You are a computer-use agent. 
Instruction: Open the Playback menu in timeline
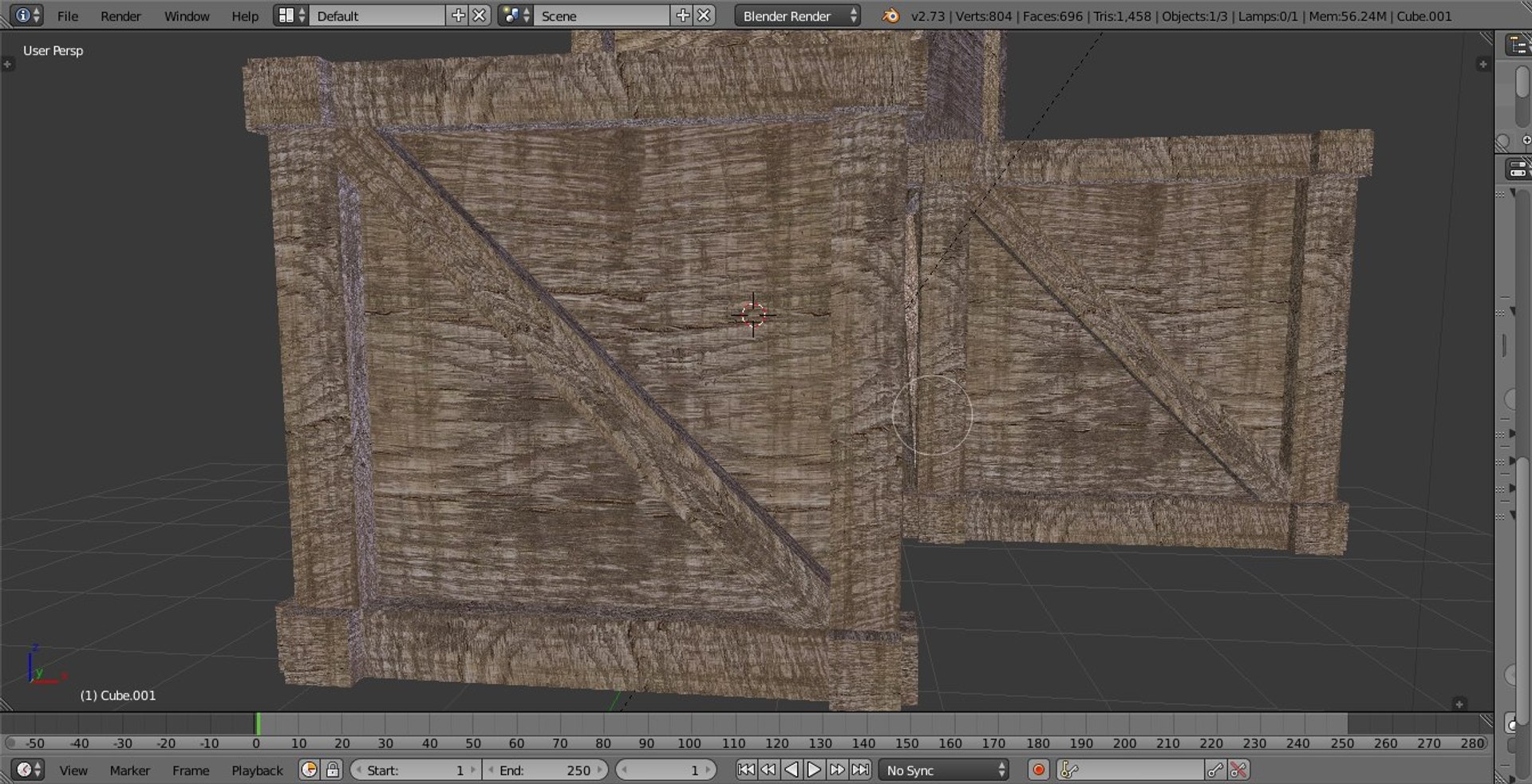(x=257, y=770)
